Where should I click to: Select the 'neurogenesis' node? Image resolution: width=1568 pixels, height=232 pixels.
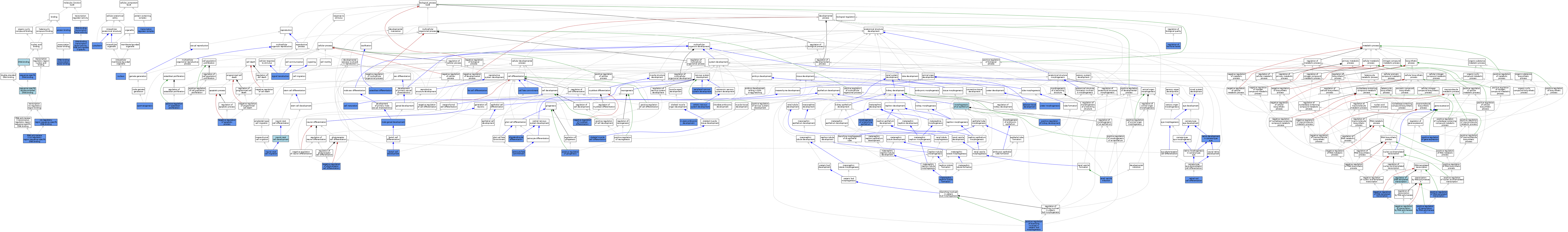(627, 91)
